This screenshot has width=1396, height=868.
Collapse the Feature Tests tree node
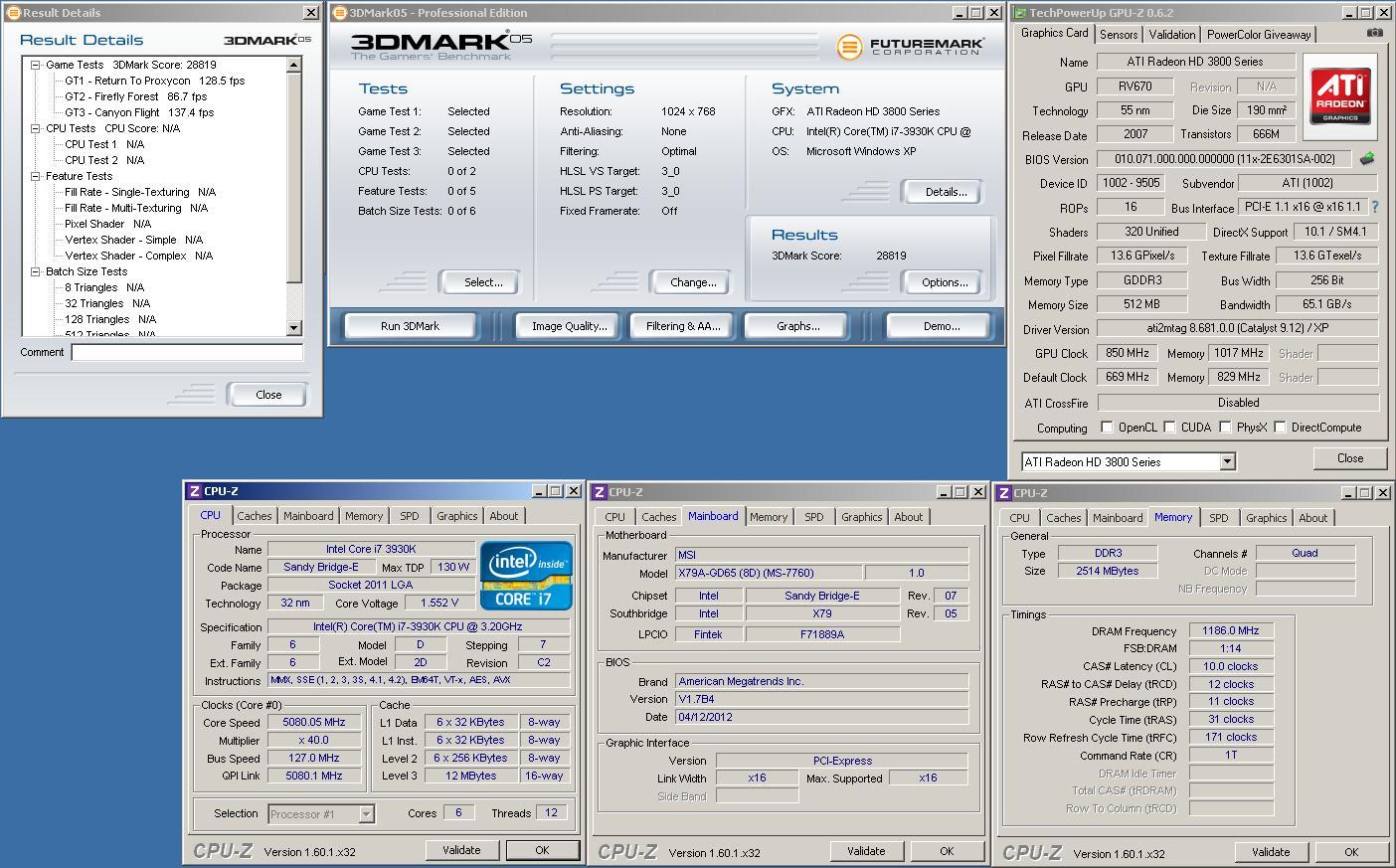coord(35,176)
